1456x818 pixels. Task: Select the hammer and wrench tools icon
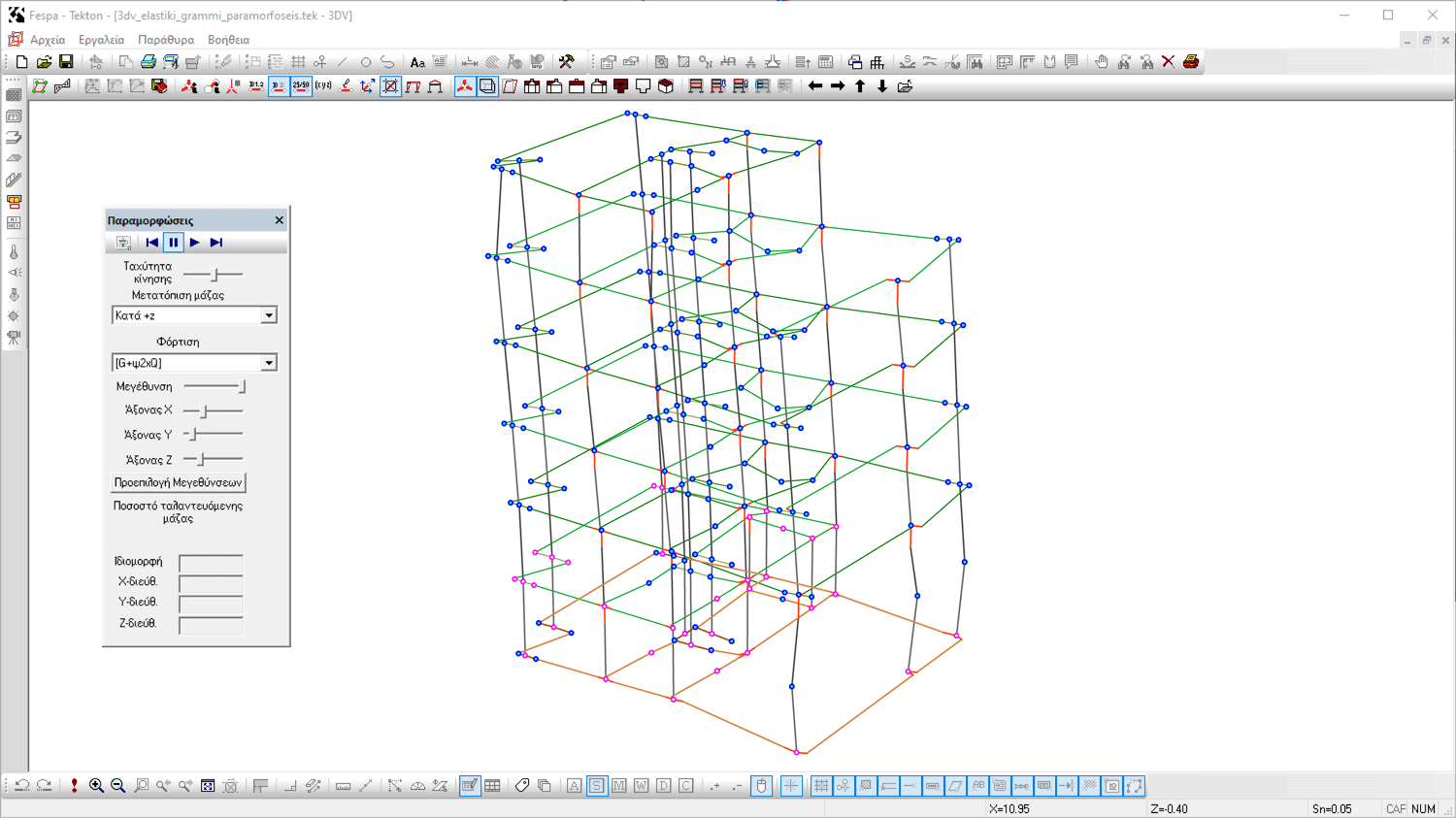click(567, 62)
